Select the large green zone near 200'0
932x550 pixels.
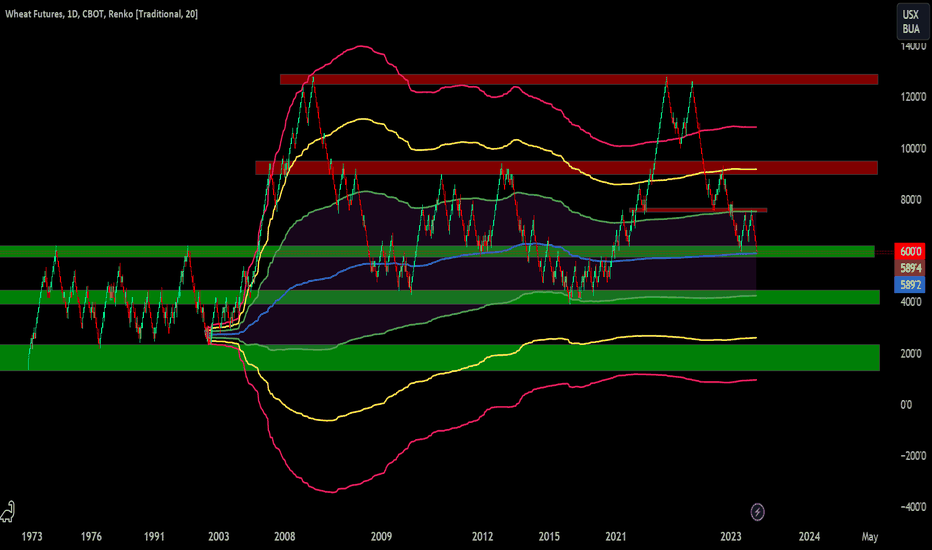click(440, 357)
